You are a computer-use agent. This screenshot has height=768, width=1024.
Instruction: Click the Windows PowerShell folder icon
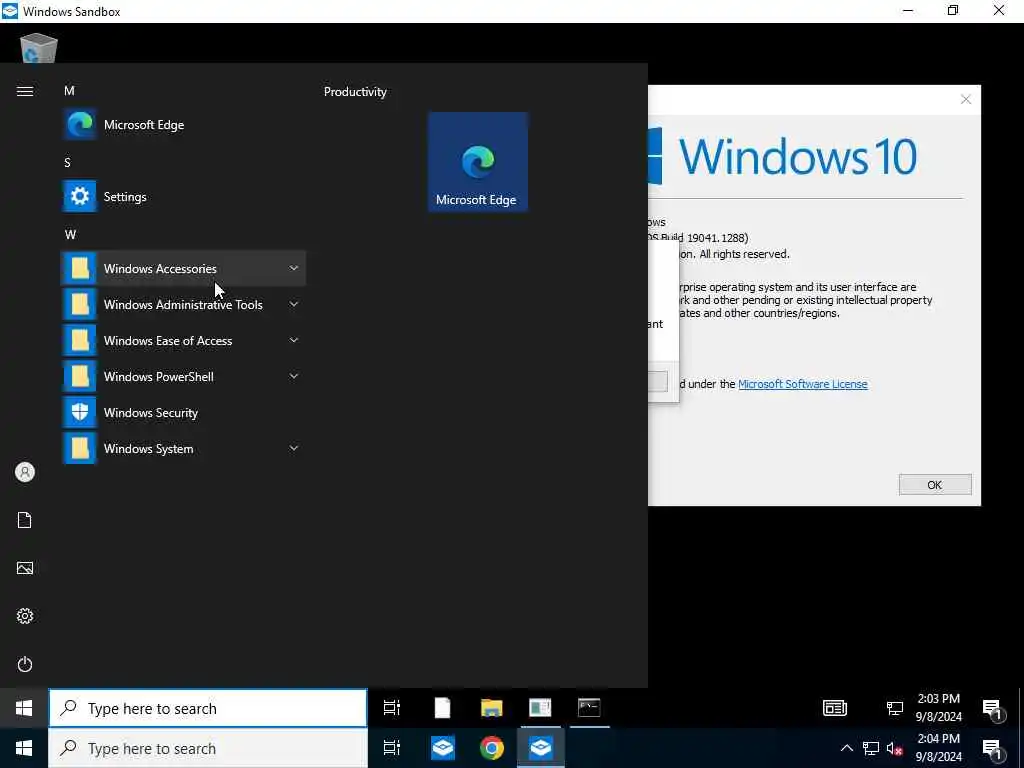80,376
